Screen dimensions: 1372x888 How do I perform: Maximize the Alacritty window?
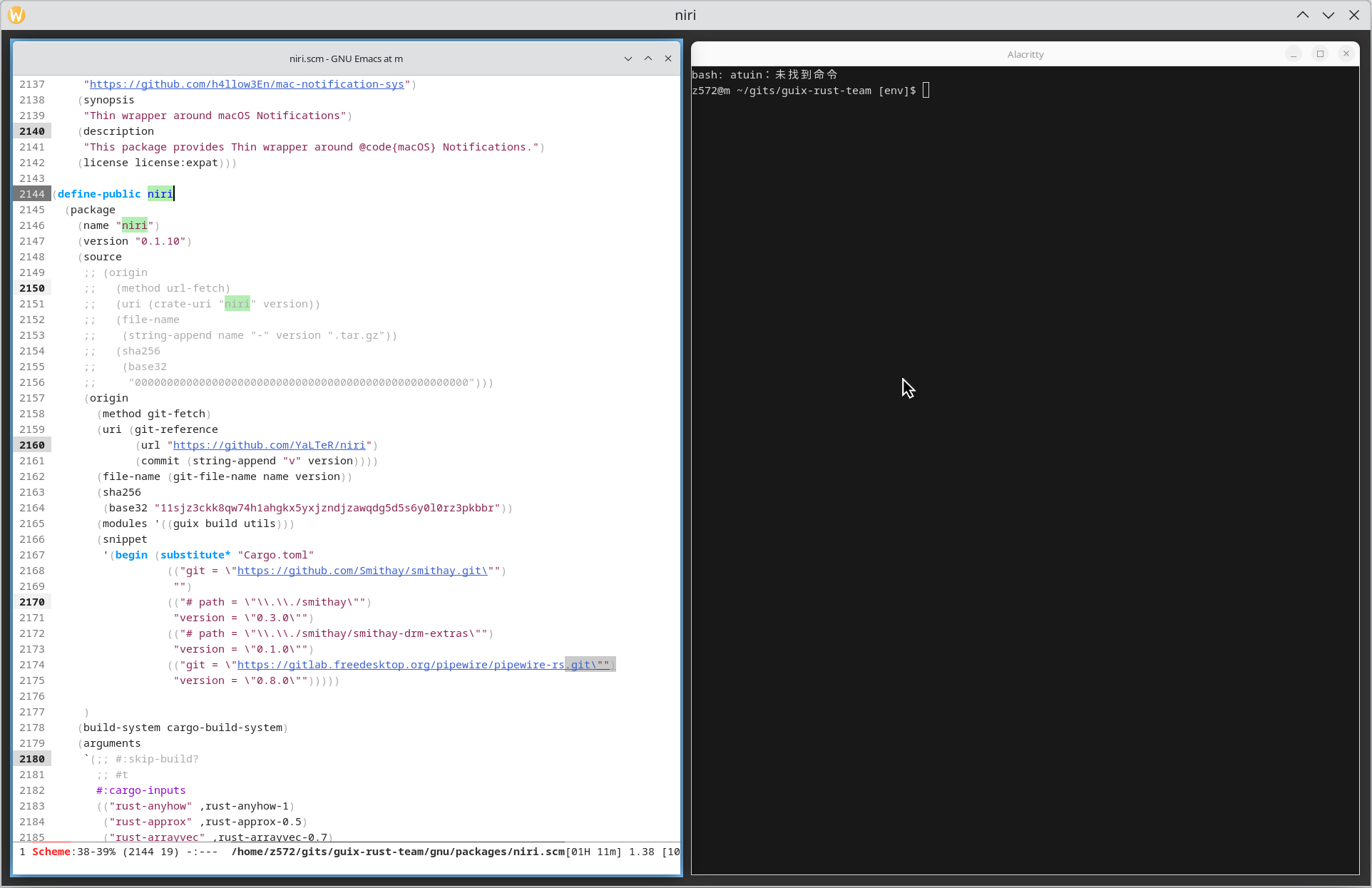point(1320,54)
